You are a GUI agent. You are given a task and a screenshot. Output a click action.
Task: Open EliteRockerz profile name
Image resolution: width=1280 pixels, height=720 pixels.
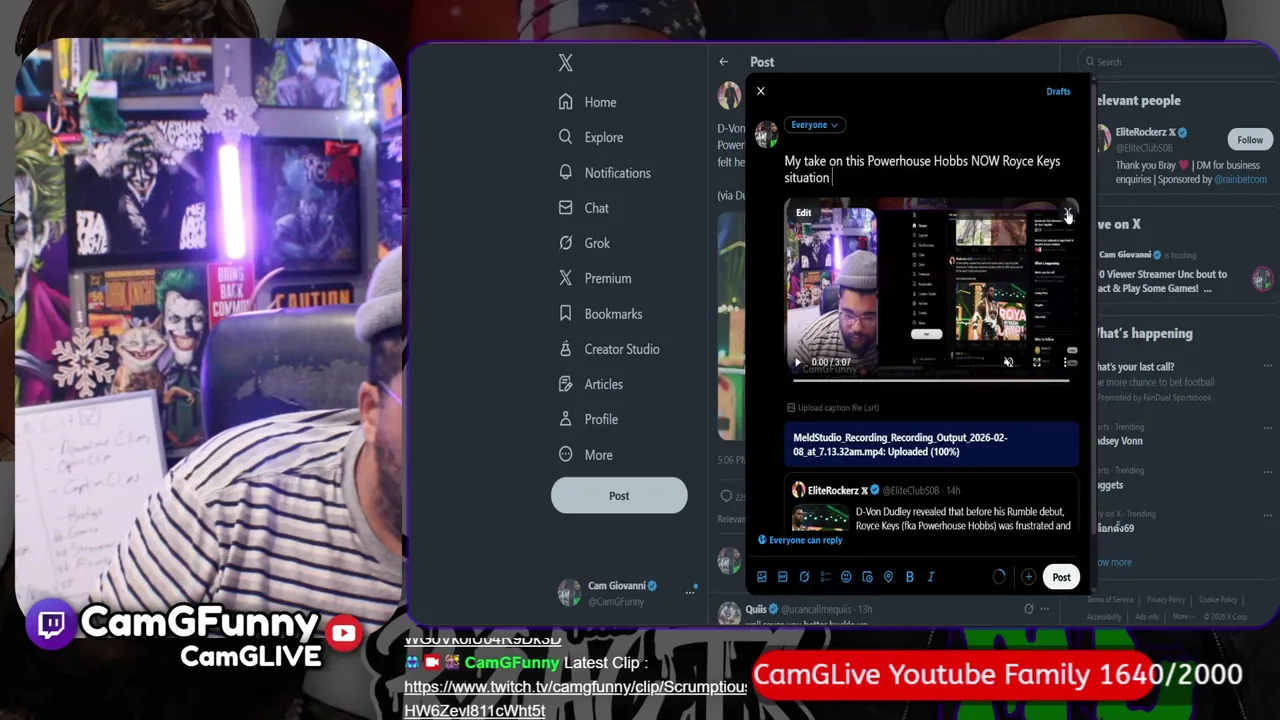1143,132
